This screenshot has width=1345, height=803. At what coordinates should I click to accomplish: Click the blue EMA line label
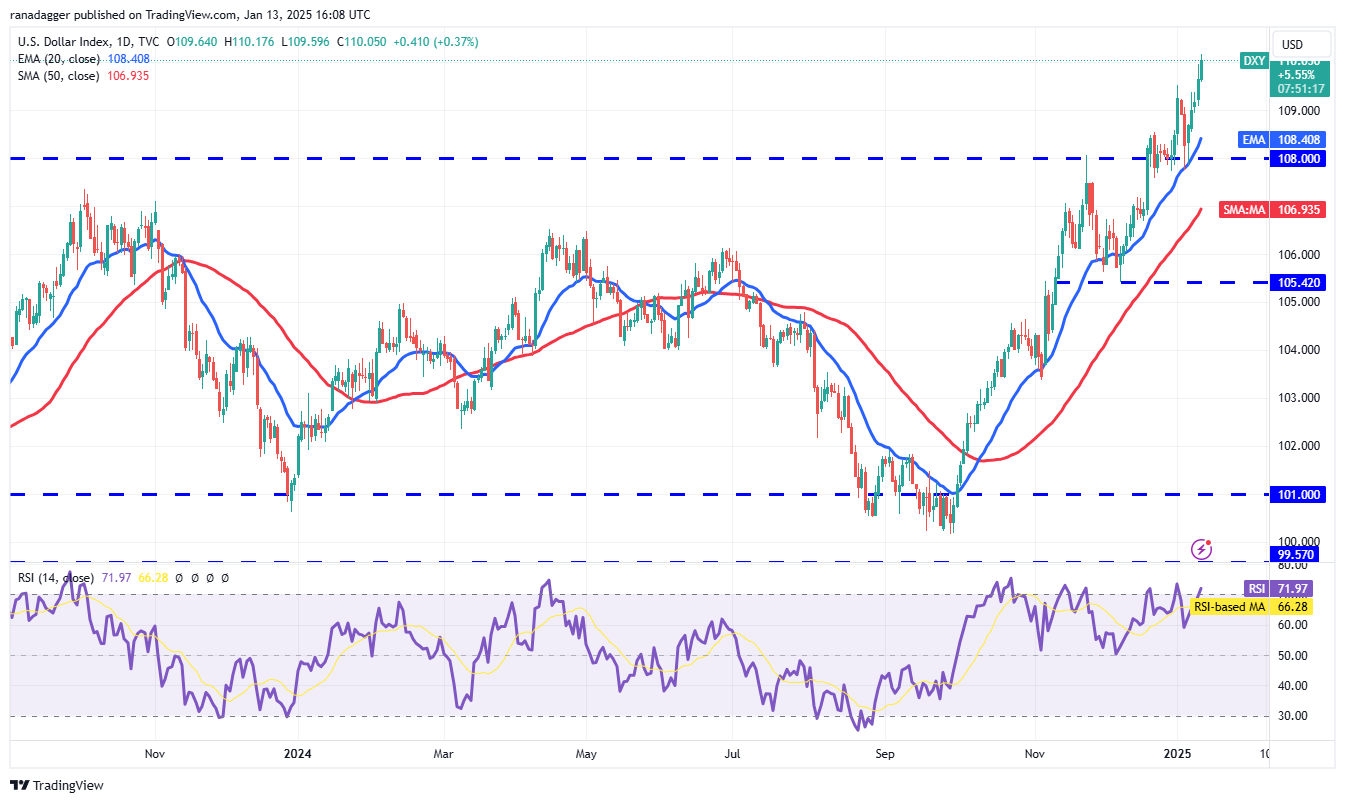coord(1255,140)
